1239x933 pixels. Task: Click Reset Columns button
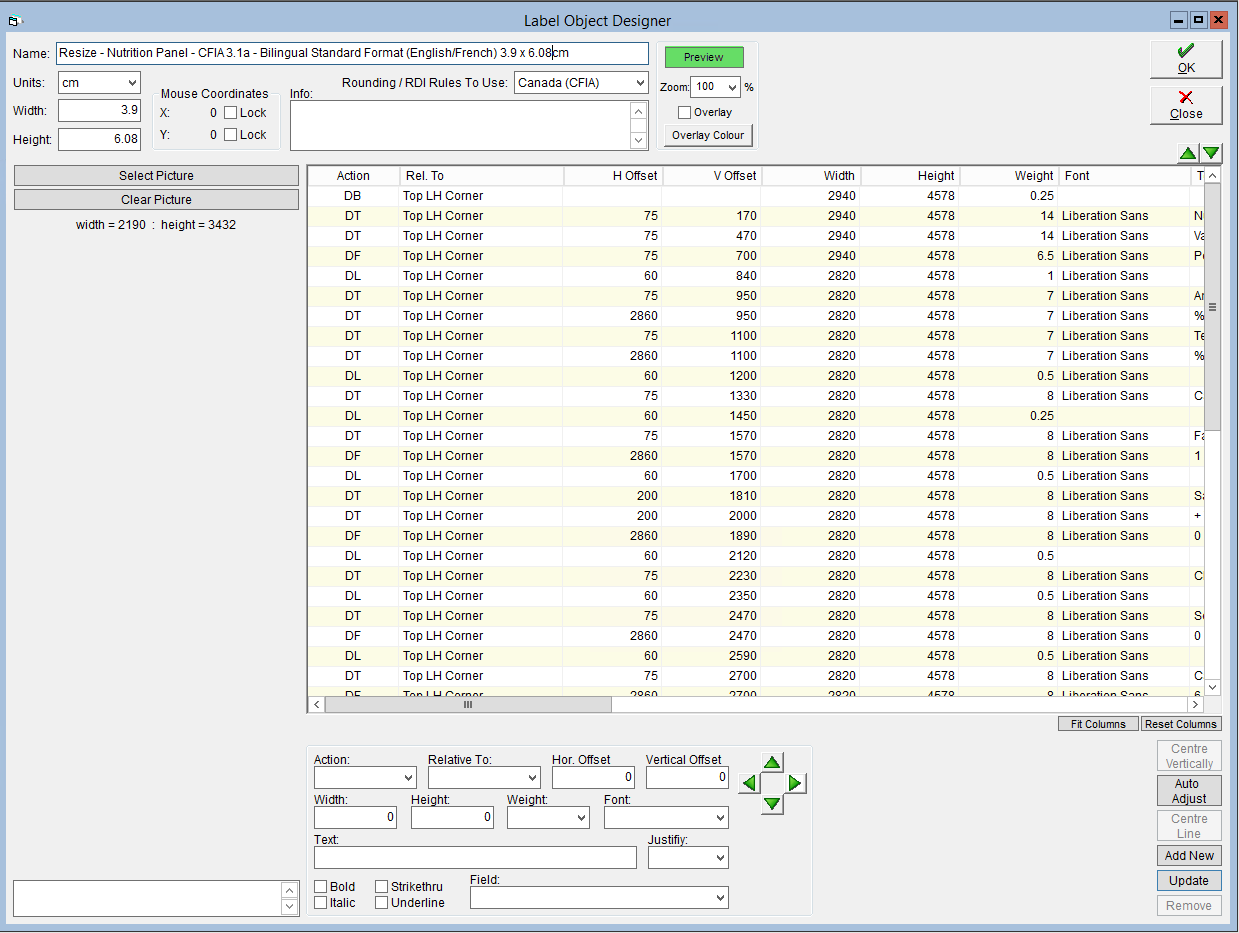[x=1181, y=724]
